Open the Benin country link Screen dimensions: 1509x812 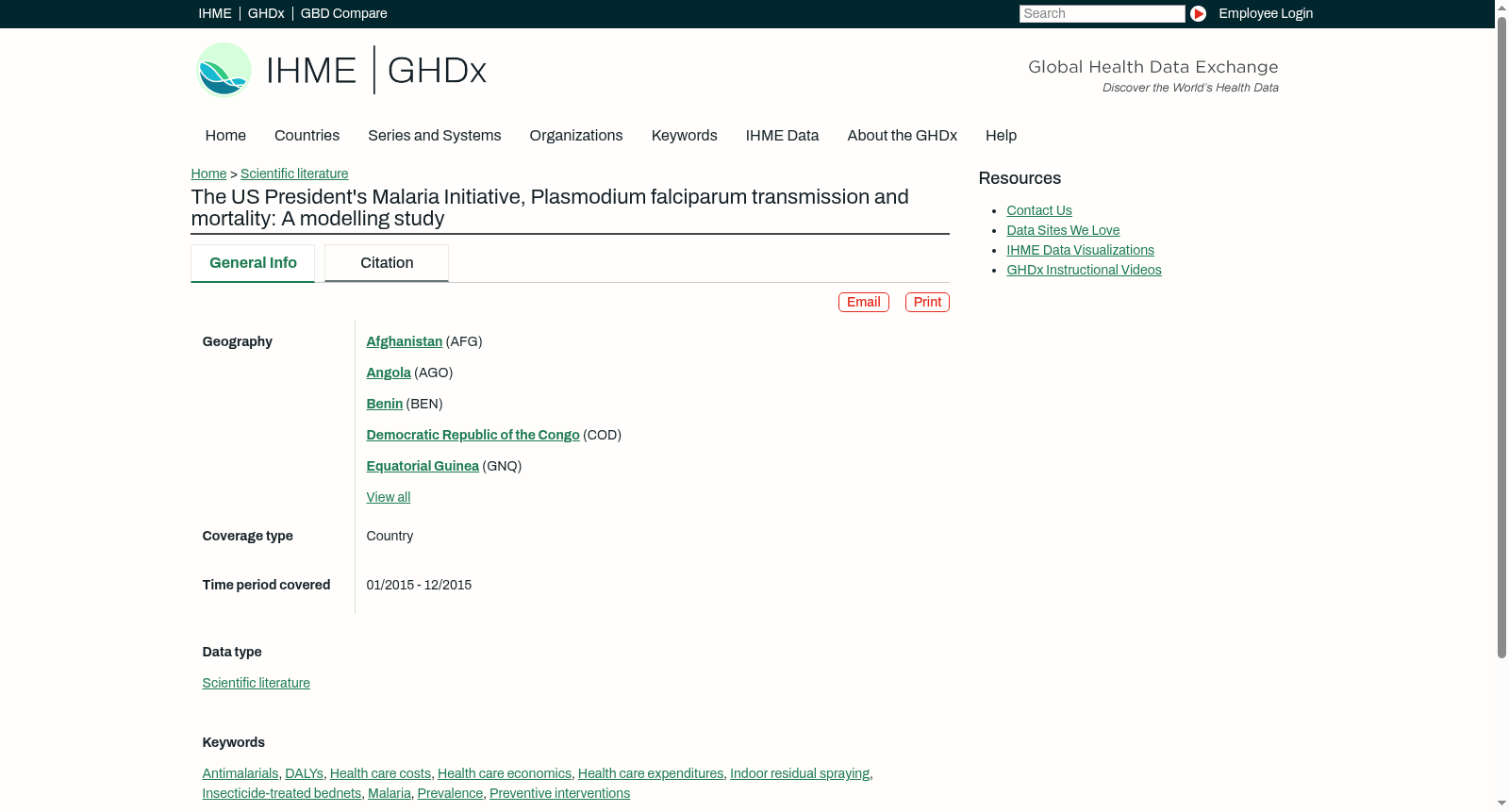385,404
